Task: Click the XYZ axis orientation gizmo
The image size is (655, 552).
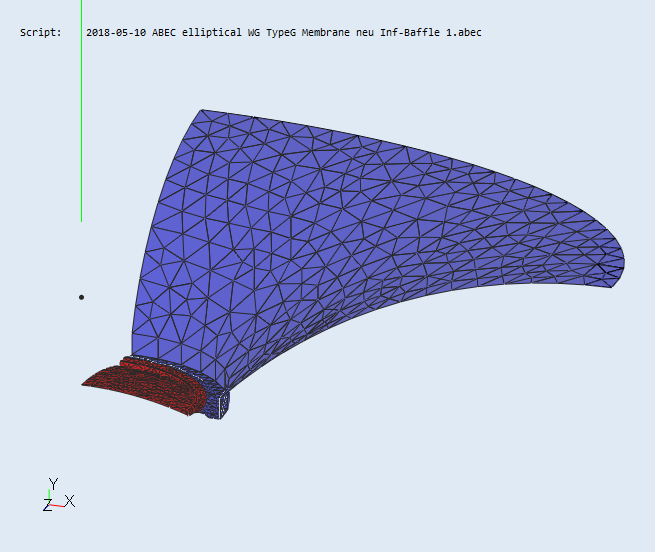Action: point(59,495)
